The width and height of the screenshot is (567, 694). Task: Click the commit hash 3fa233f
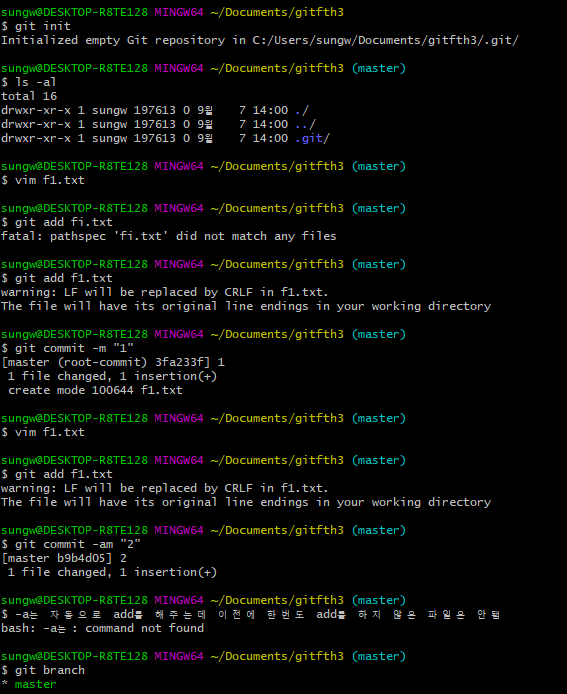(x=181, y=362)
